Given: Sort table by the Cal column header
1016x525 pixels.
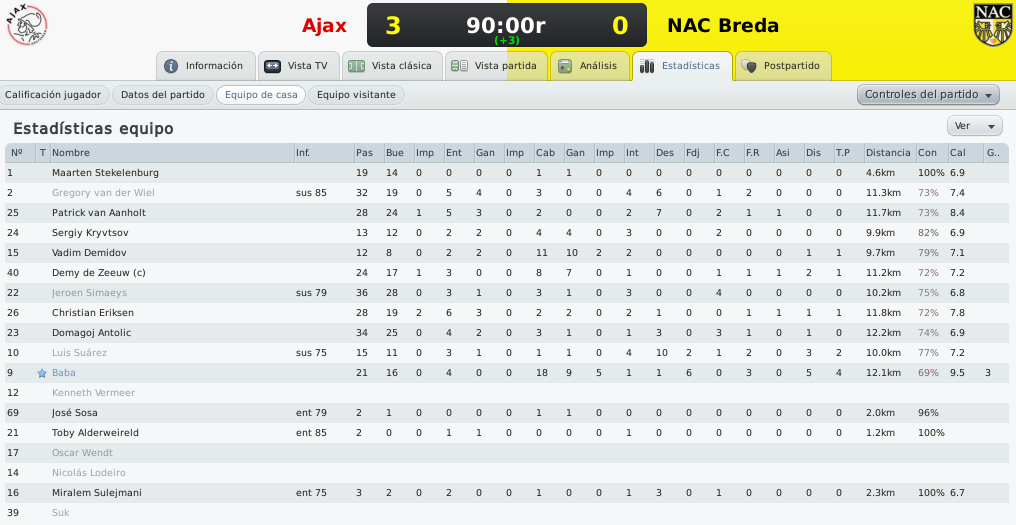Looking at the screenshot, I should coord(957,153).
